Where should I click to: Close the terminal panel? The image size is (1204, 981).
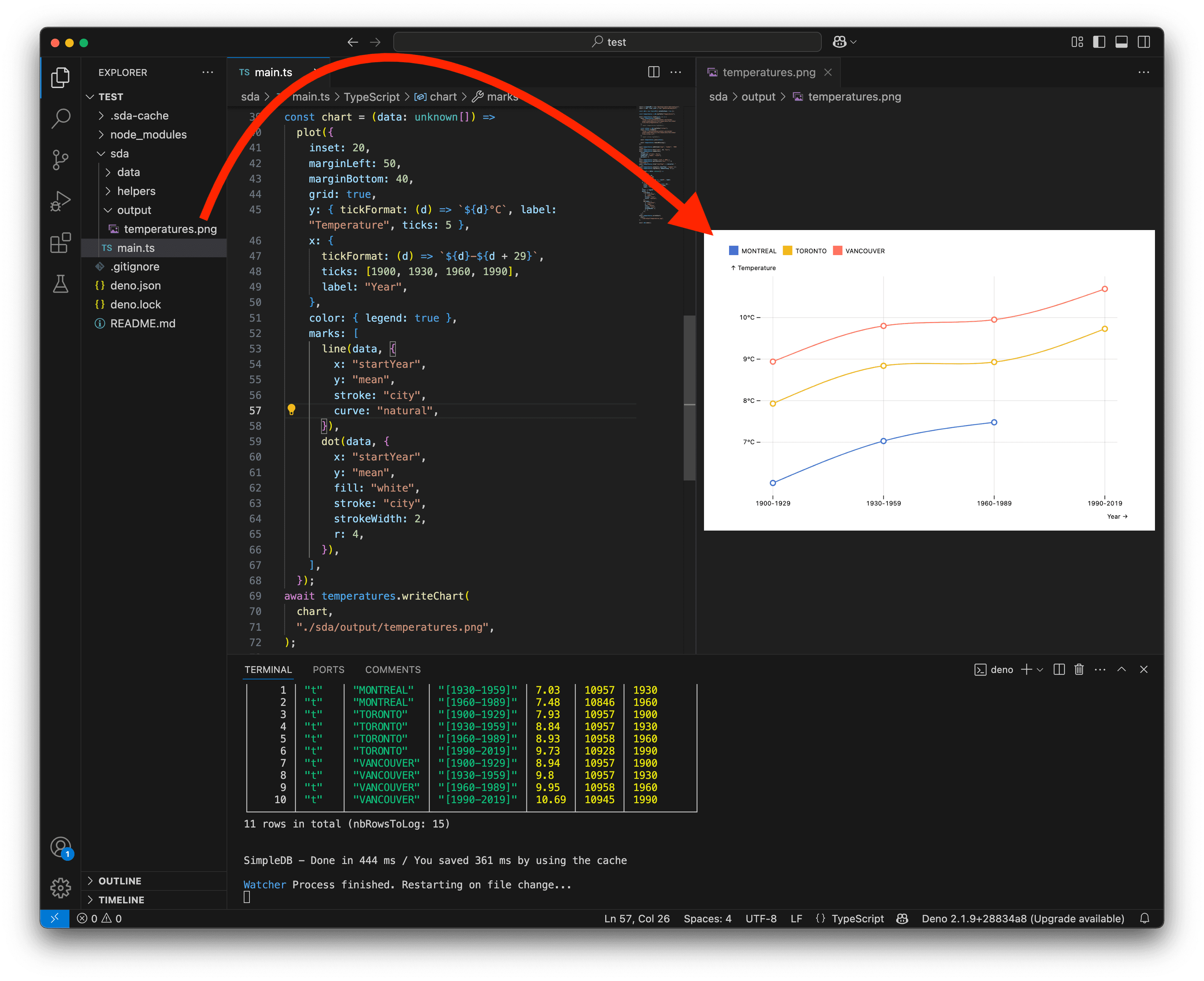[x=1144, y=669]
